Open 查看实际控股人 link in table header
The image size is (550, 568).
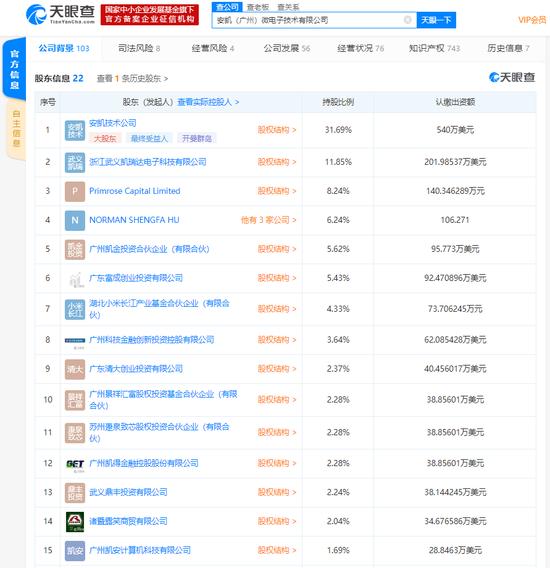(208, 102)
